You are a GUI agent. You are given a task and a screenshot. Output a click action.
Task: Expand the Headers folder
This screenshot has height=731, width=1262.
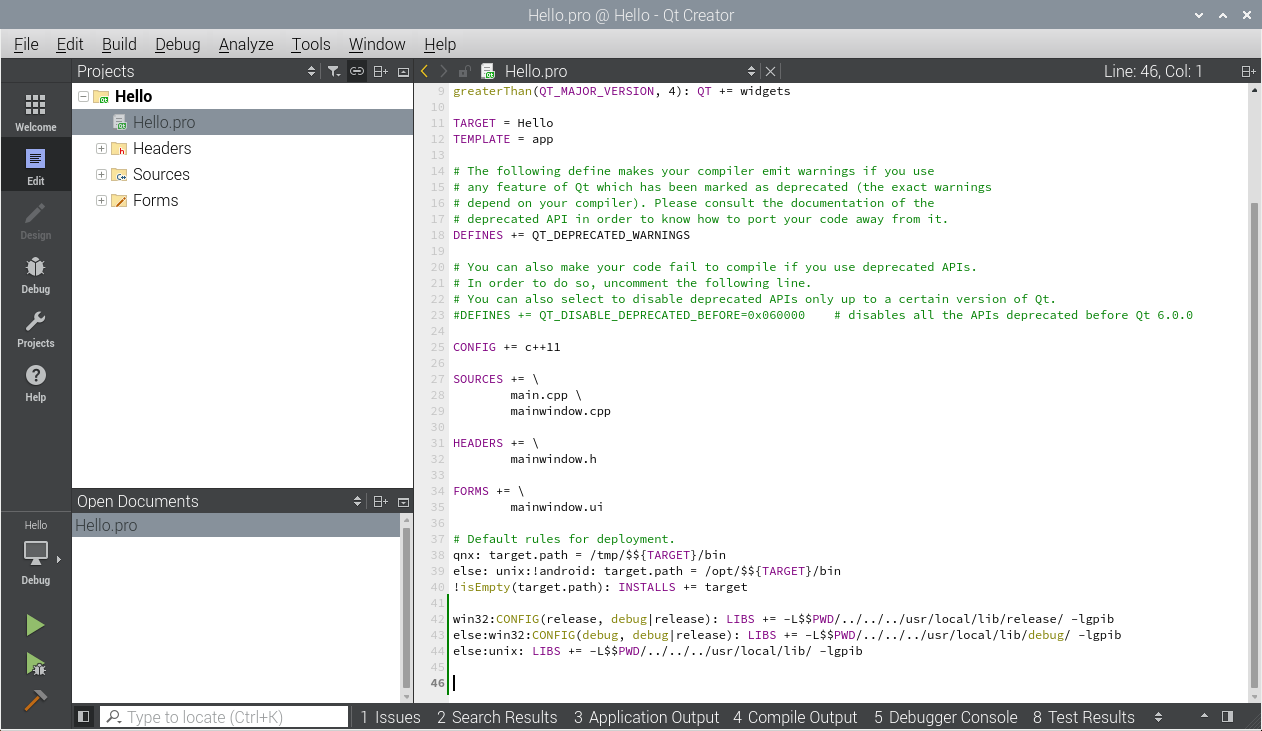pos(101,148)
